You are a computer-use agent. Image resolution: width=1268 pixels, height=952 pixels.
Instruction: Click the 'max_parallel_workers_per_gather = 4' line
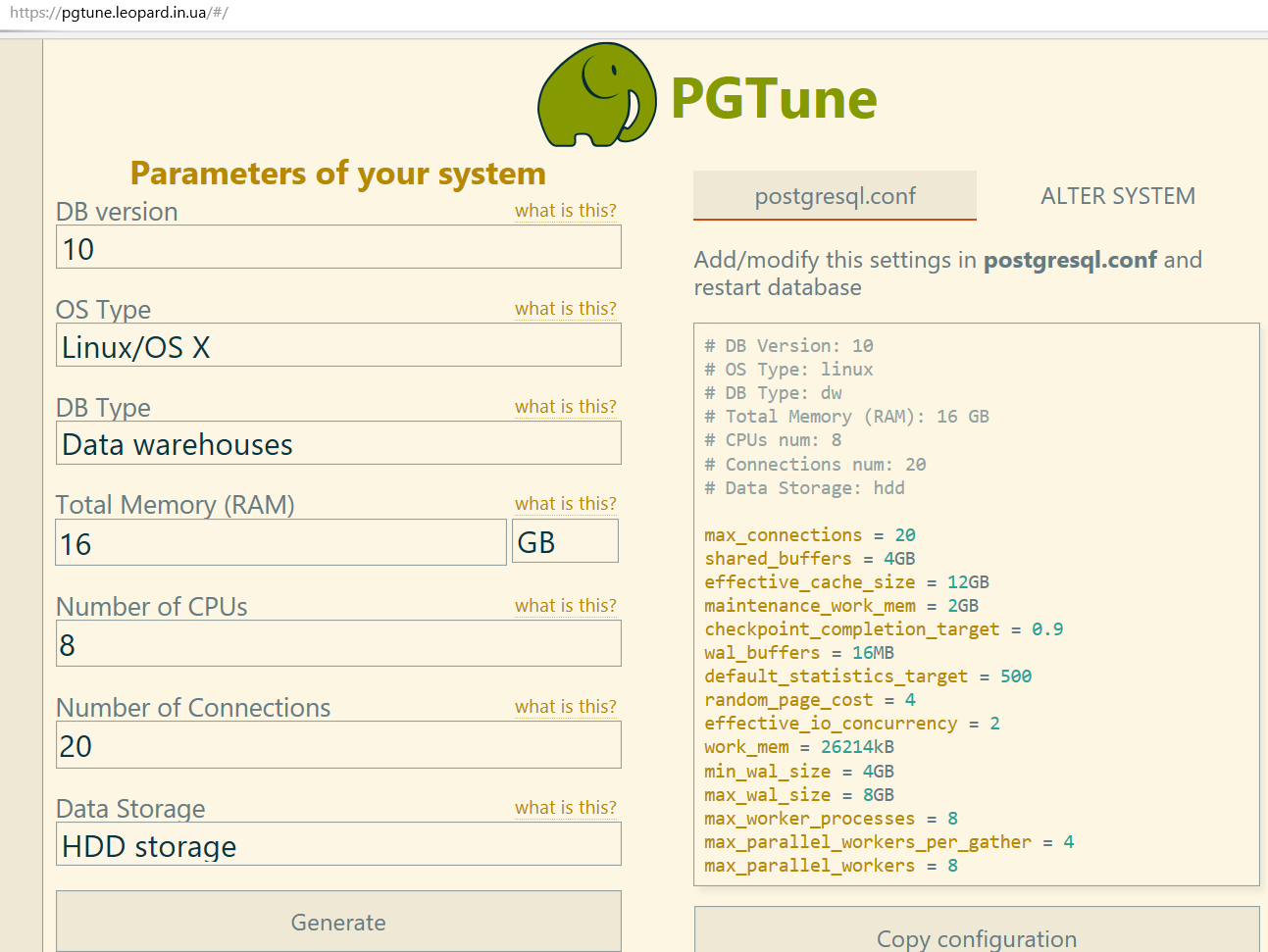point(889,842)
